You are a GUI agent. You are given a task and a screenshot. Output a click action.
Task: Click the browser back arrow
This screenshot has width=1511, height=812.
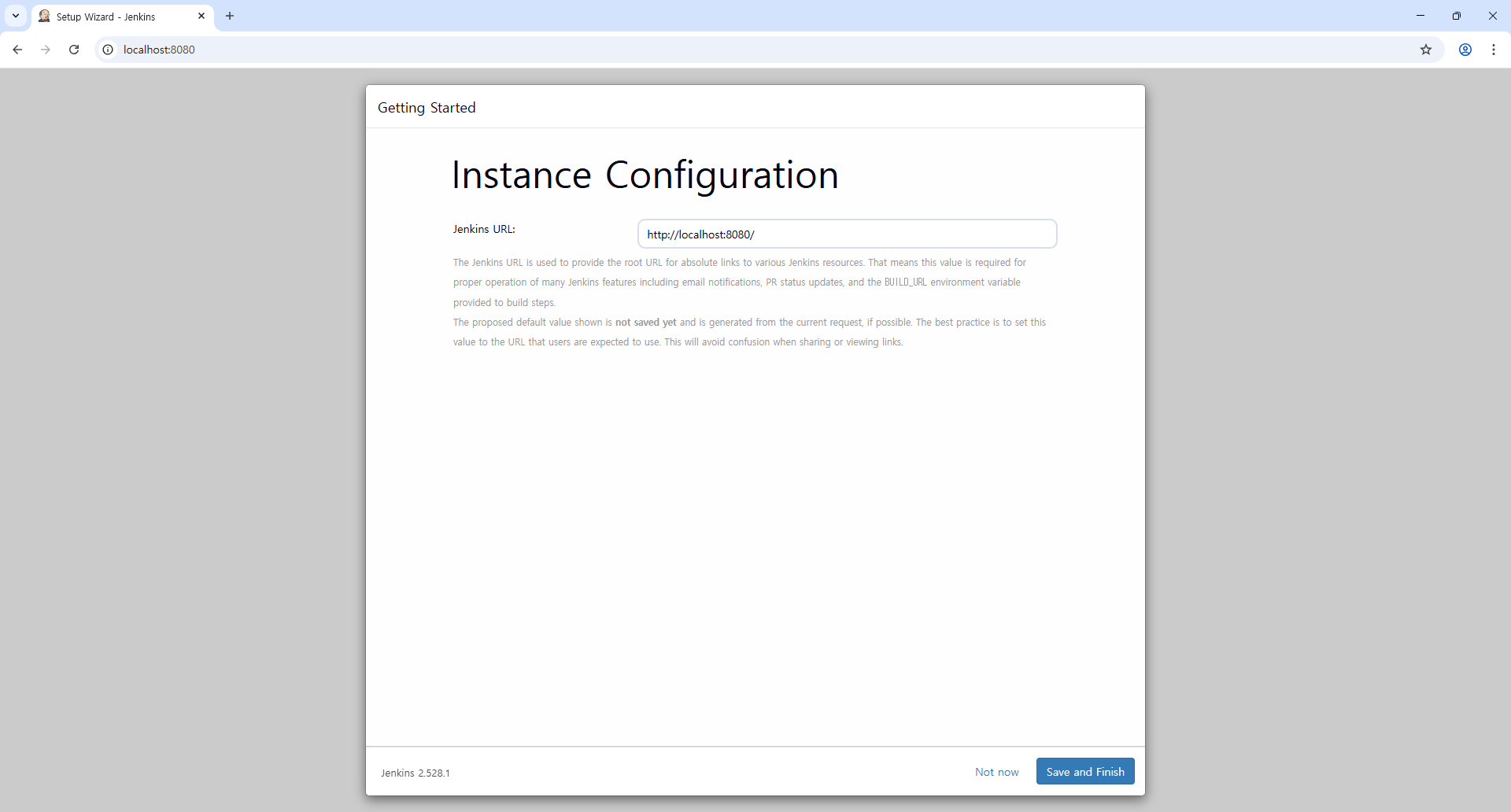(x=17, y=50)
